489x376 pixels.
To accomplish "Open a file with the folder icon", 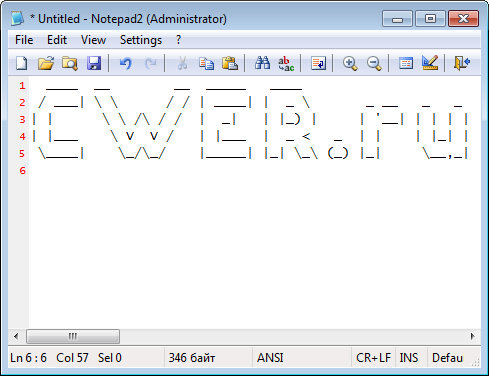I will [x=46, y=63].
